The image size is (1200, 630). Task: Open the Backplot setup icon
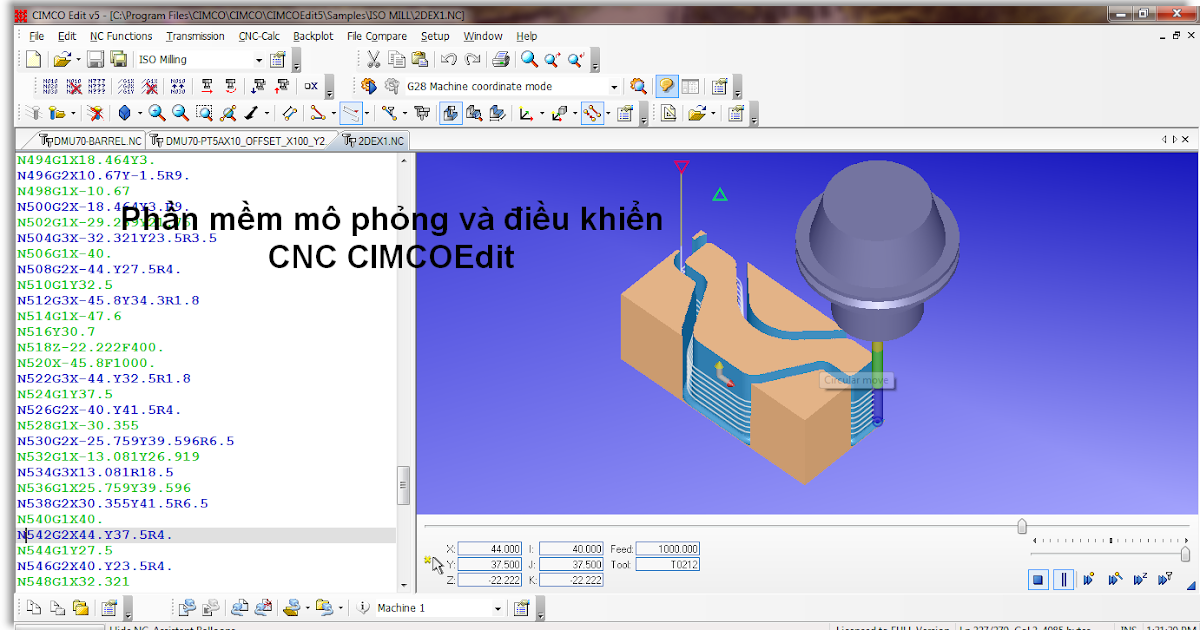coord(622,113)
